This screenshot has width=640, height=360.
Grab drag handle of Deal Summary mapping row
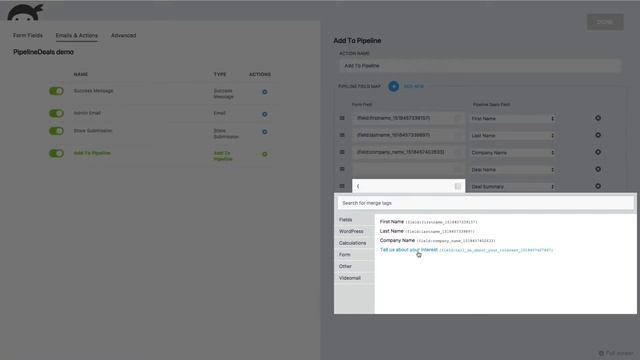[342, 186]
